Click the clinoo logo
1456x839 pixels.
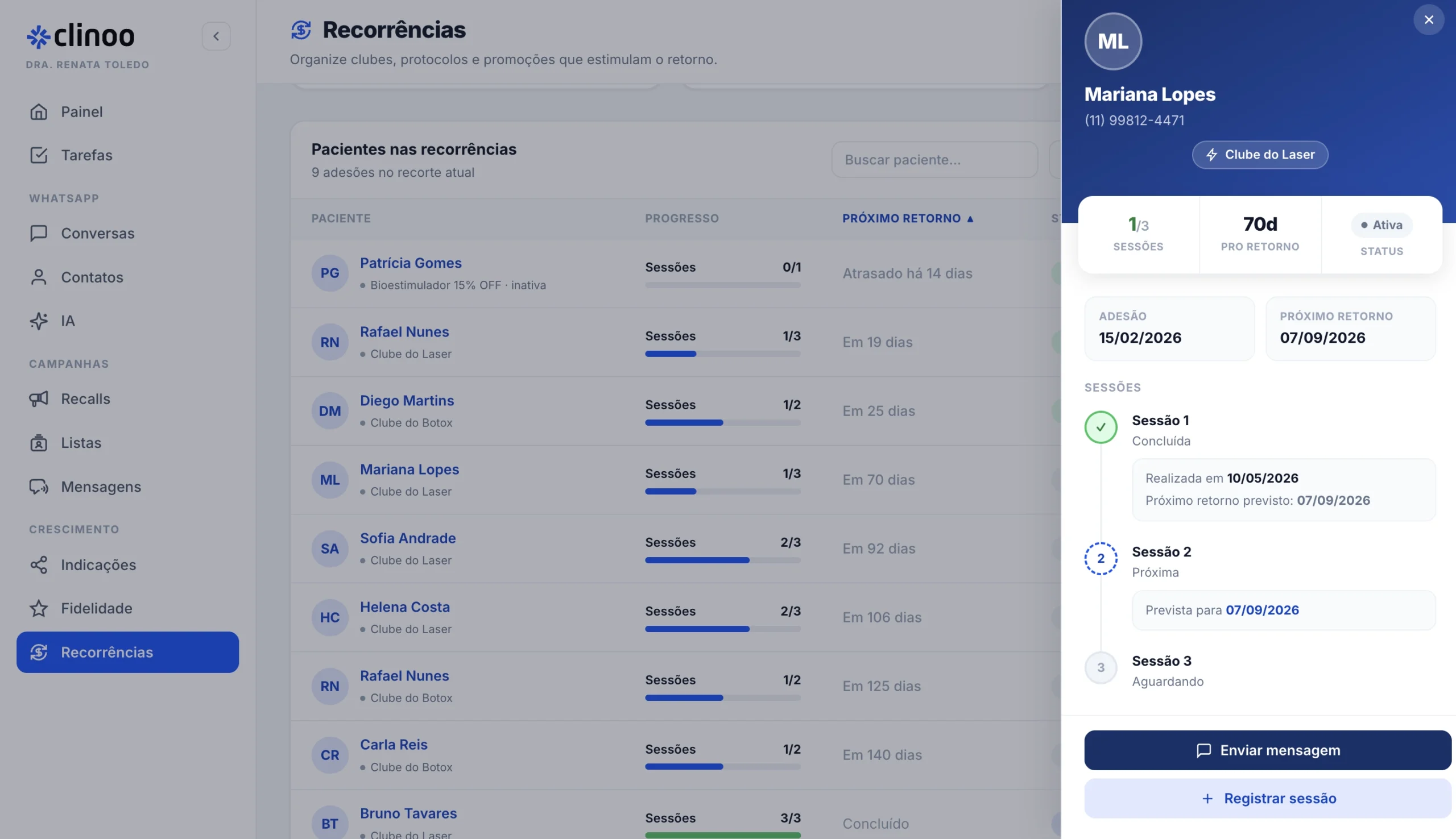pyautogui.click(x=81, y=36)
